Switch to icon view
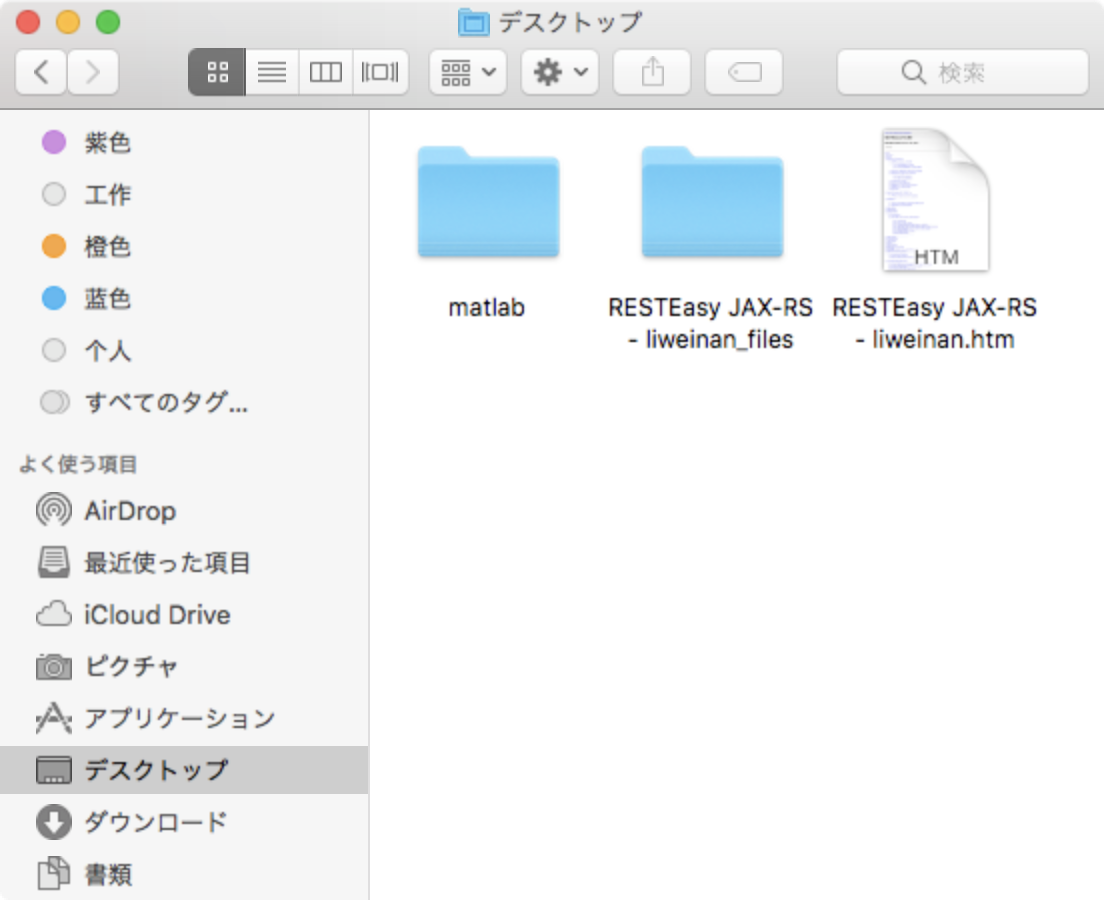The image size is (1104, 900). 217,72
